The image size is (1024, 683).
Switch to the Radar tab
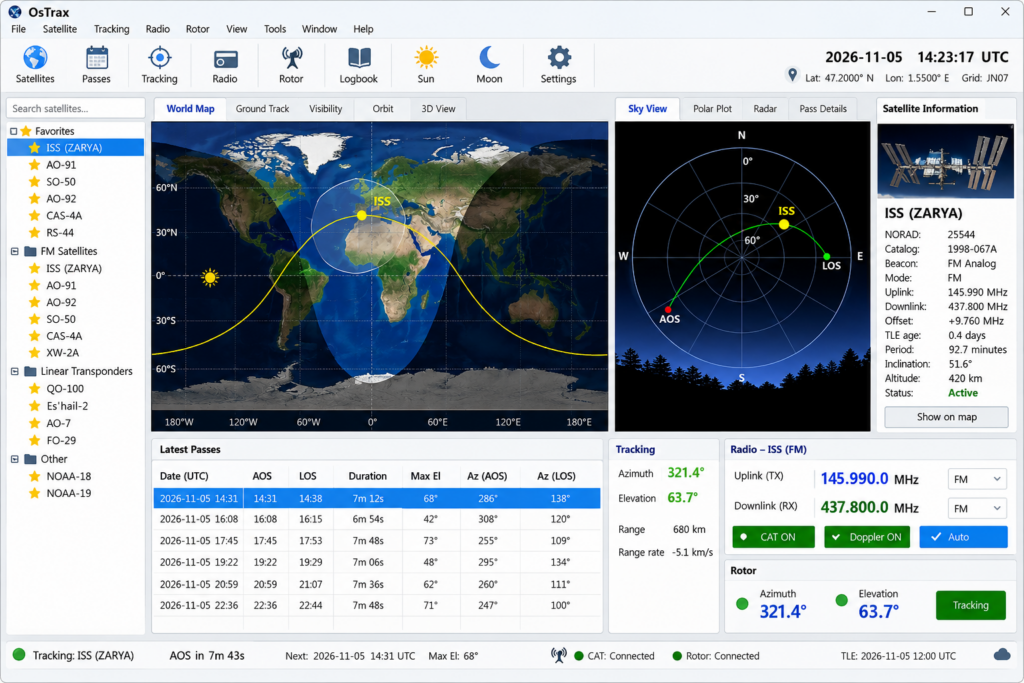pos(765,108)
